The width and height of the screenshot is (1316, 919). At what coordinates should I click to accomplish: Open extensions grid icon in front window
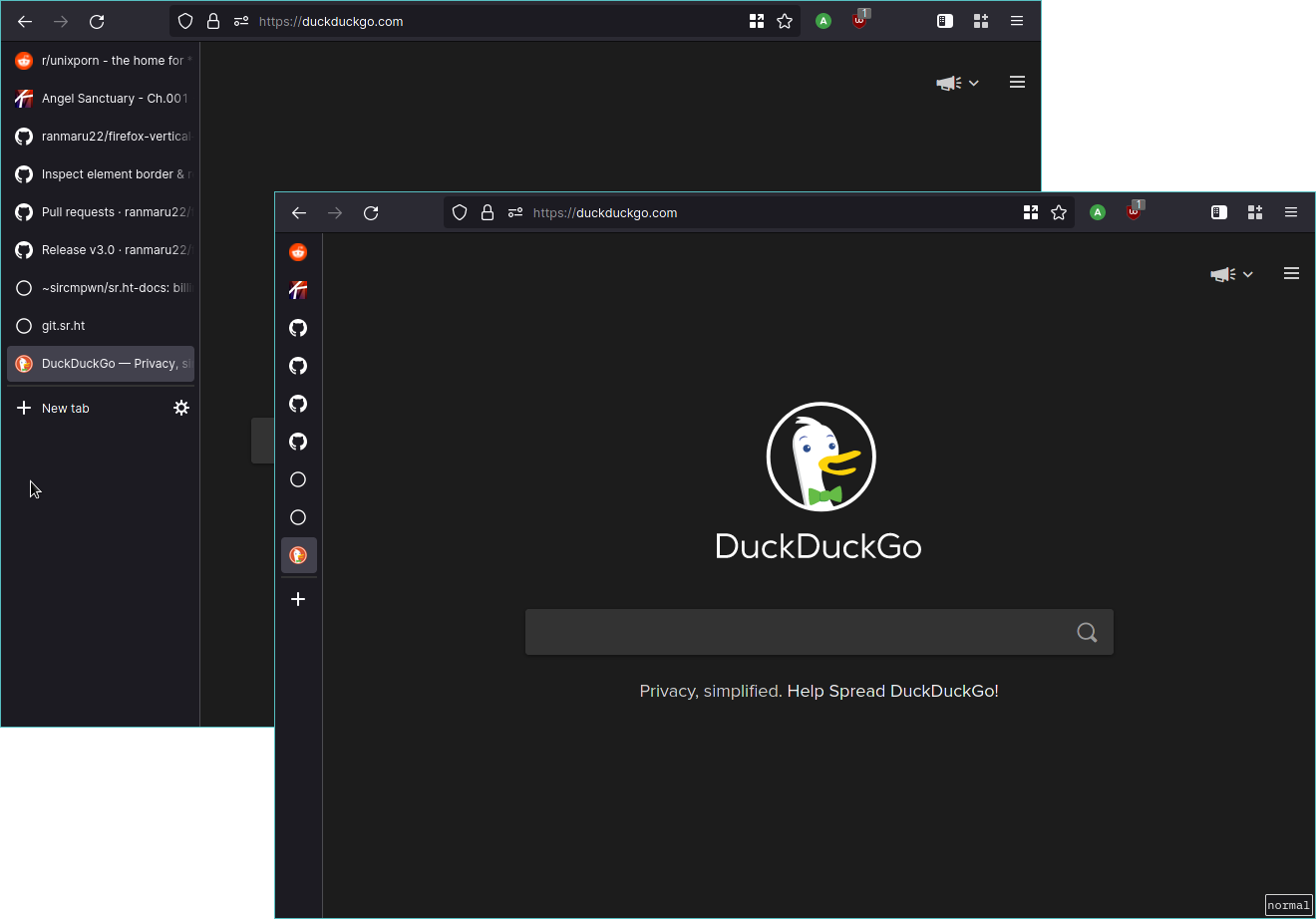(1255, 212)
